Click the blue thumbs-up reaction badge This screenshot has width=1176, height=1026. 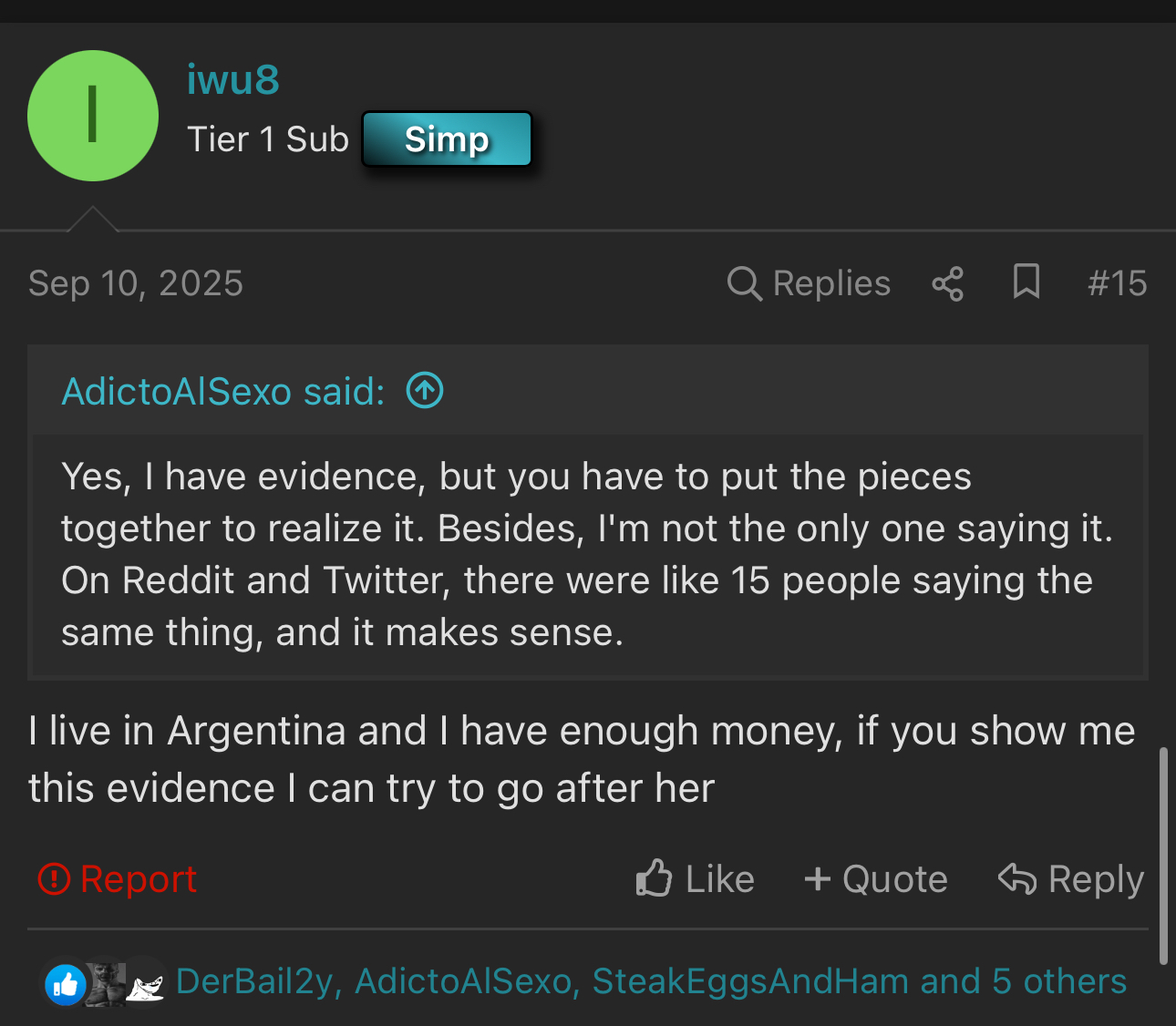point(66,984)
